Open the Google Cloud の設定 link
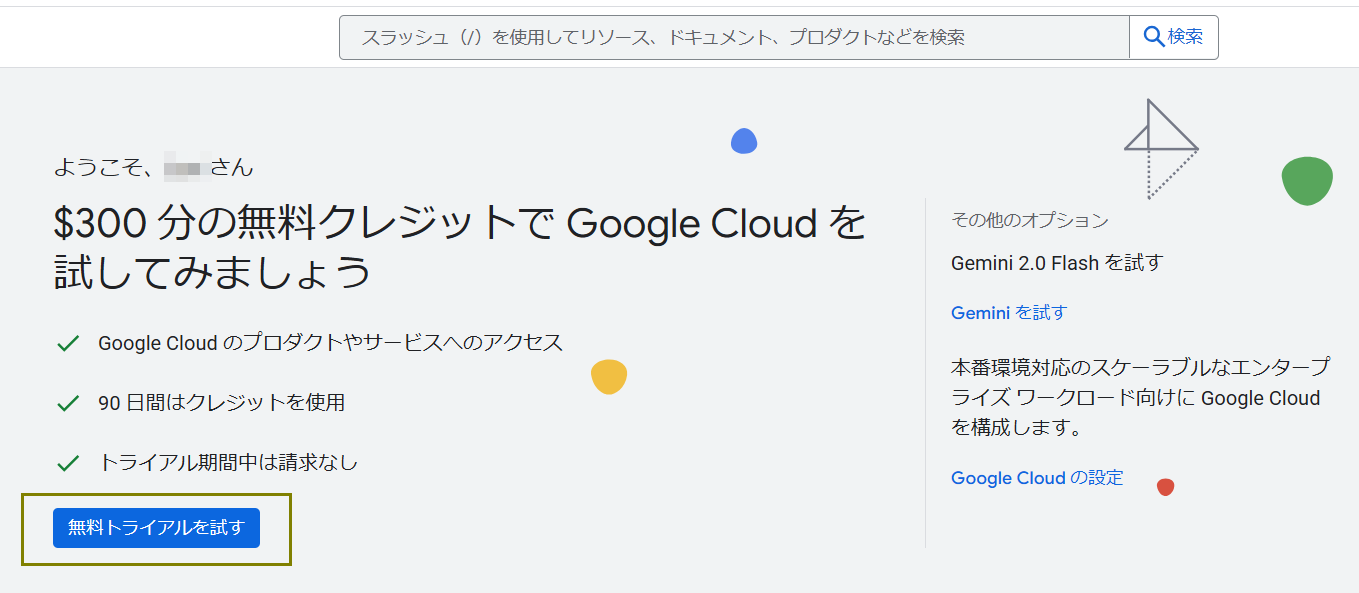 (1037, 478)
